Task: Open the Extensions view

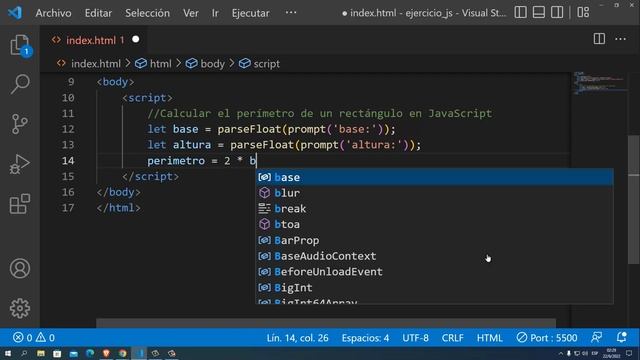Action: click(x=20, y=204)
